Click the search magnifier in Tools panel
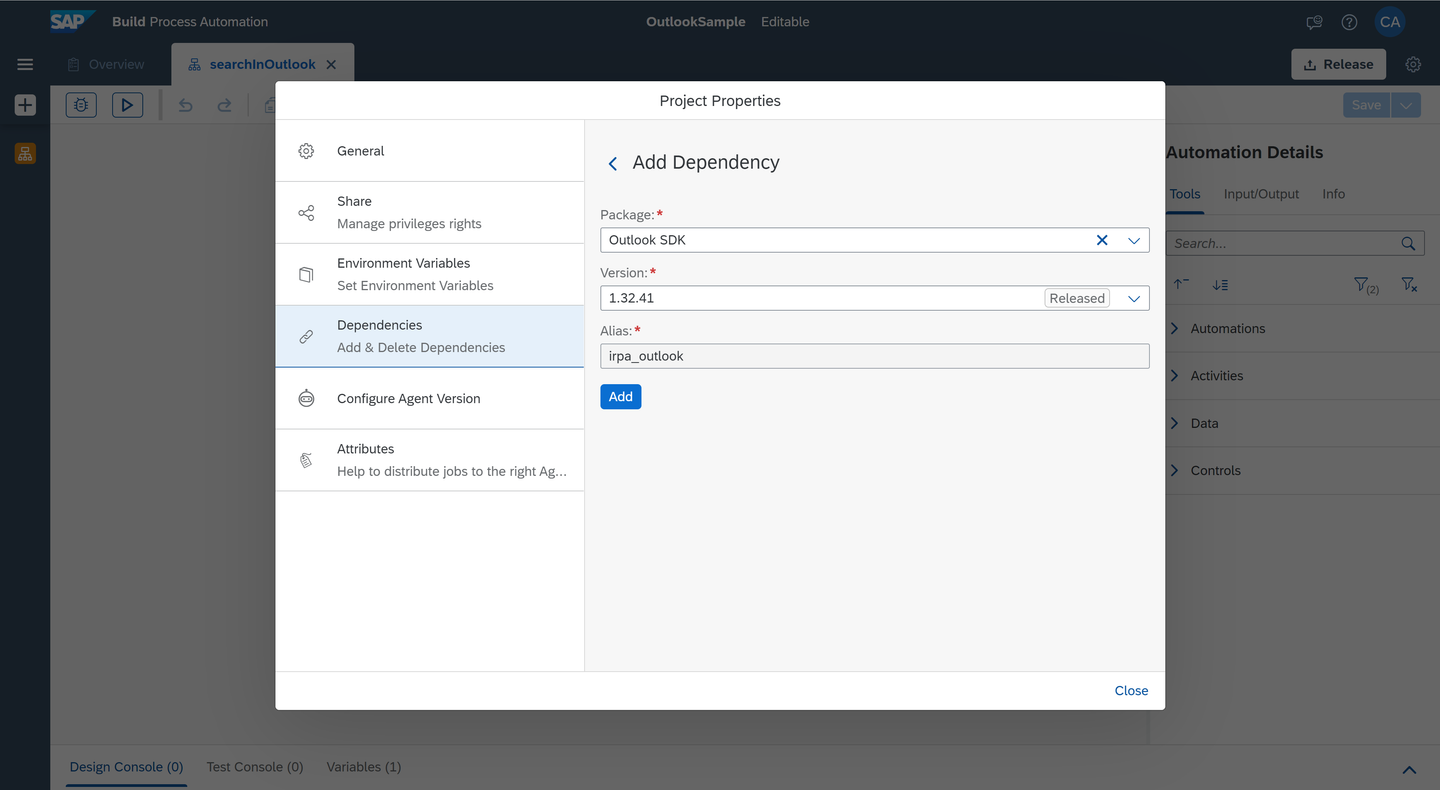Image resolution: width=1440 pixels, height=790 pixels. [1408, 243]
